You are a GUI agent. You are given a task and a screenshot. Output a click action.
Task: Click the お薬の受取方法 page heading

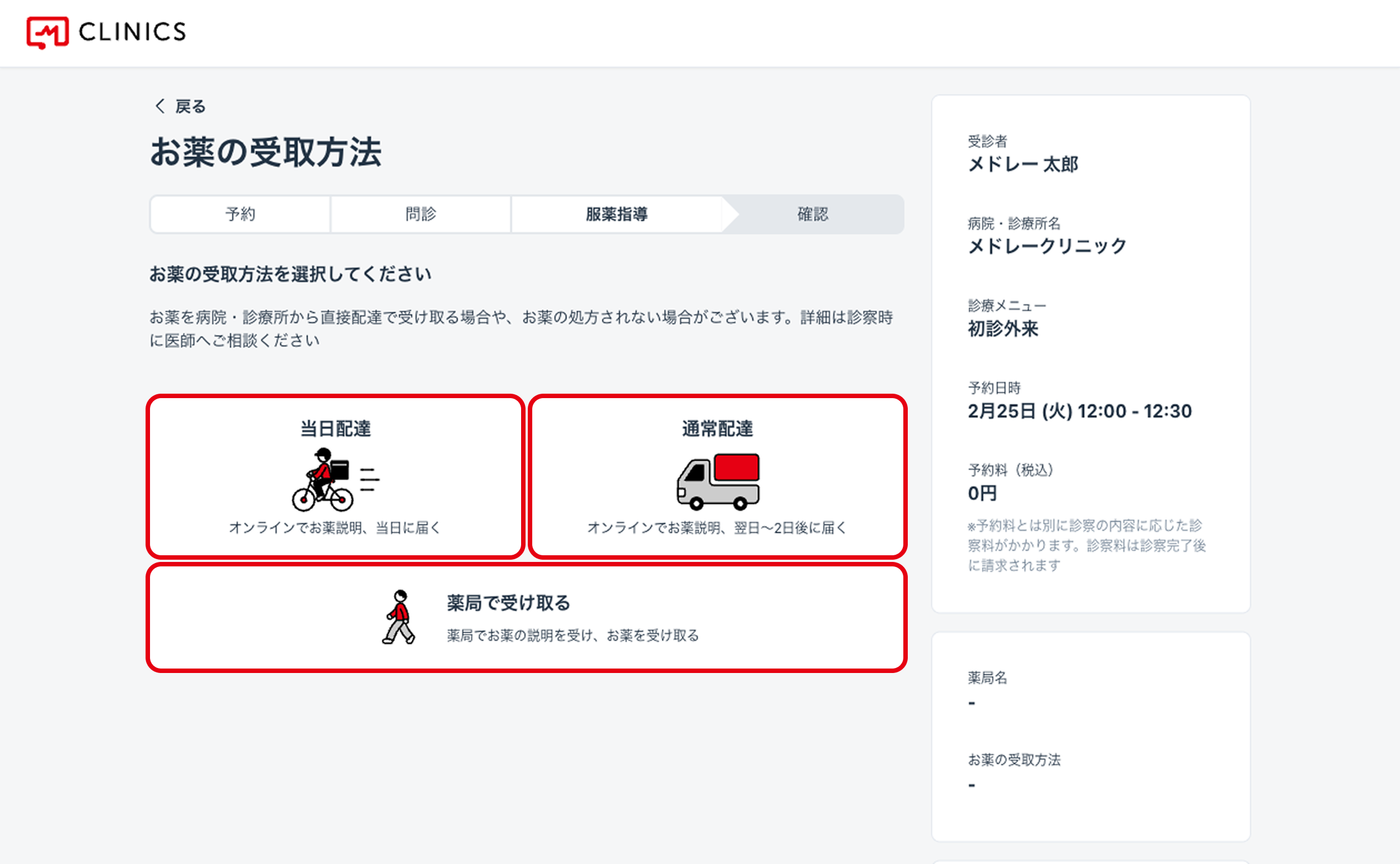point(266,153)
